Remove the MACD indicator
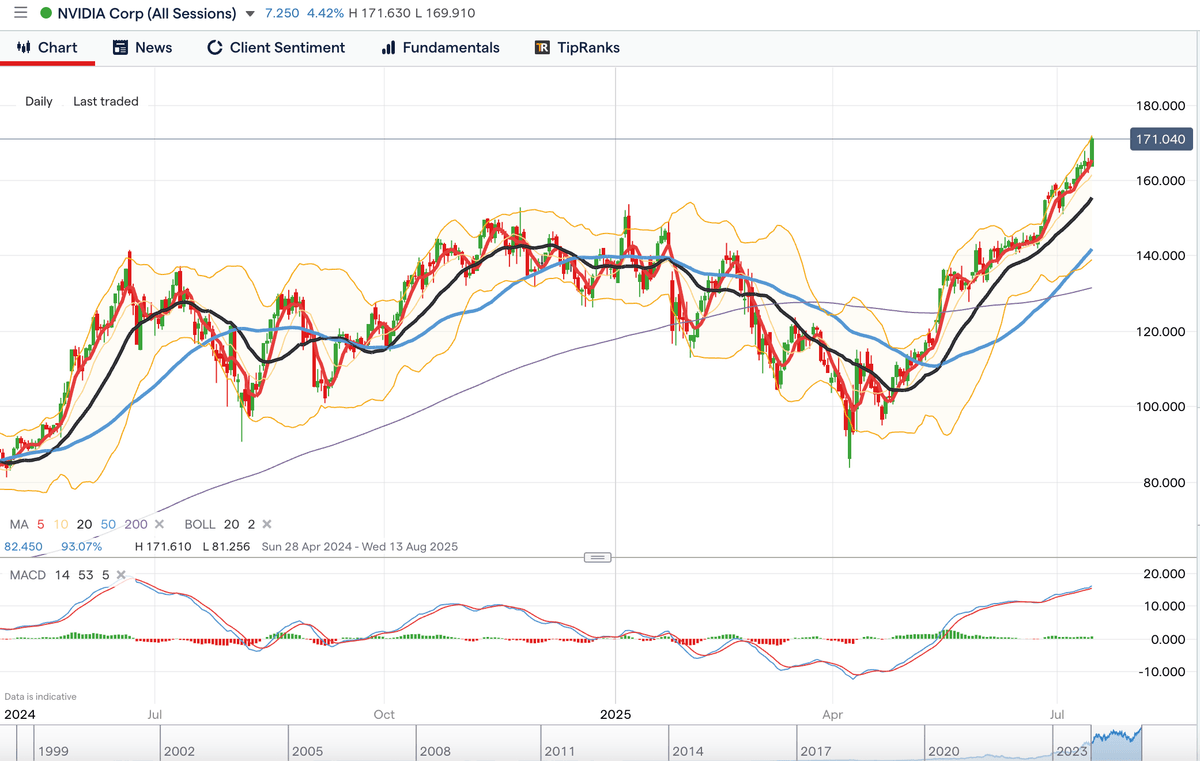Viewport: 1200px width, 761px height. [121, 575]
